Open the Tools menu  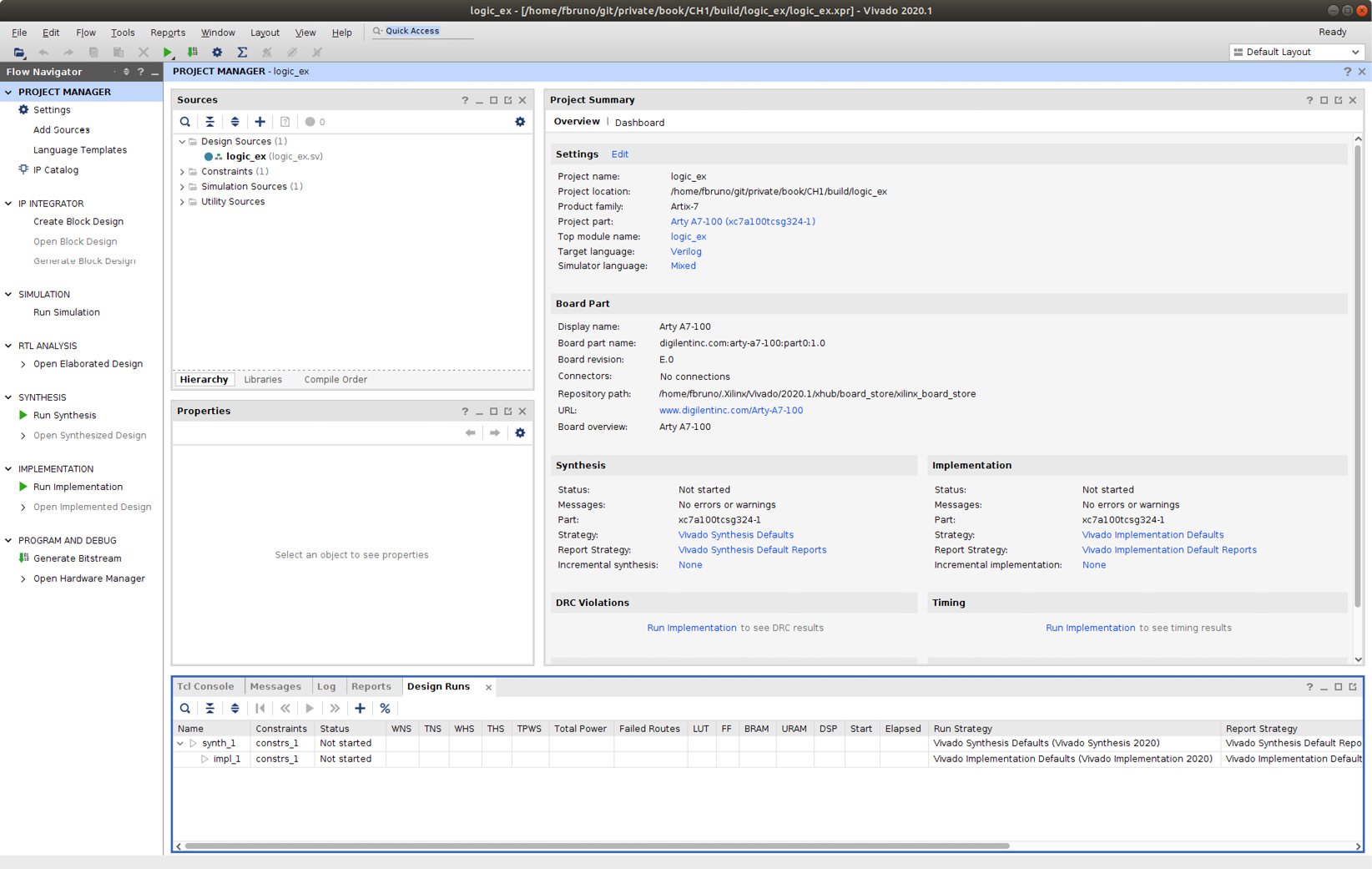tap(123, 33)
